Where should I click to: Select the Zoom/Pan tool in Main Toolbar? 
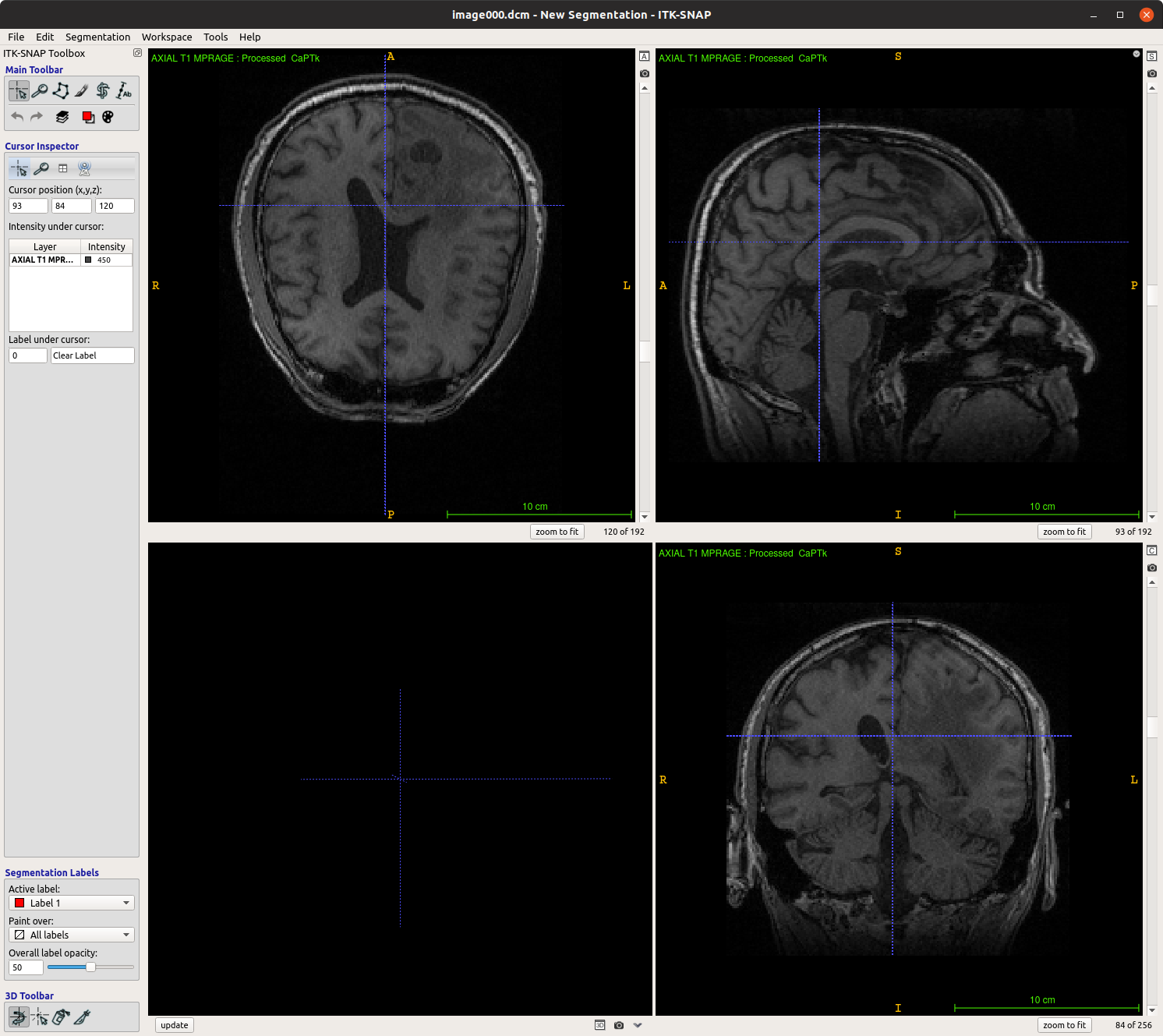pos(40,91)
